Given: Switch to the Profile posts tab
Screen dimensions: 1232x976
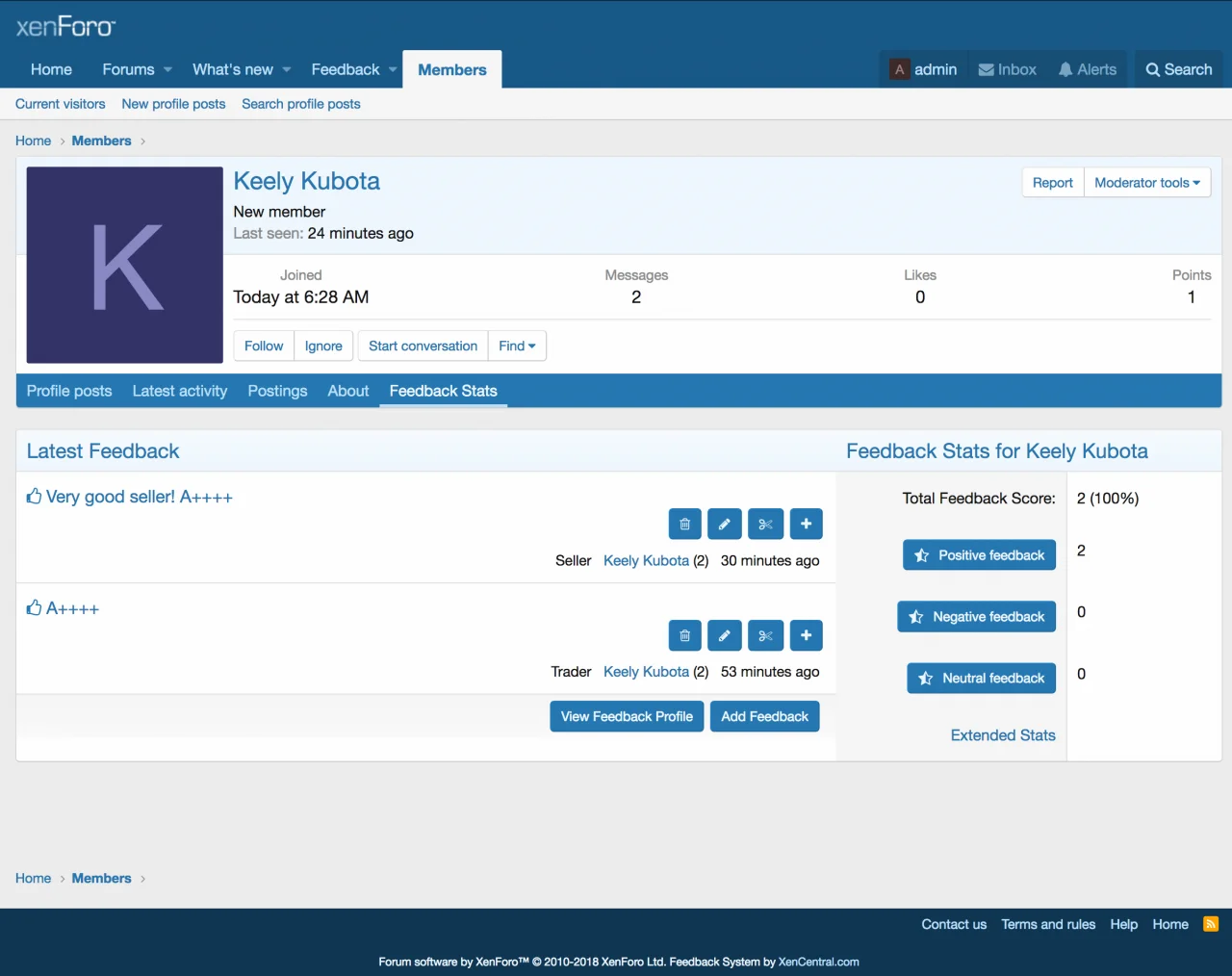Looking at the screenshot, I should (69, 391).
